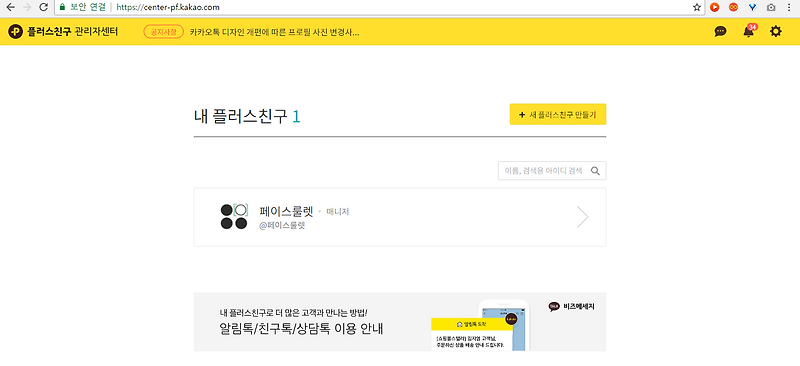800x366 pixels.
Task: Click the search magnifier icon
Action: coord(595,171)
